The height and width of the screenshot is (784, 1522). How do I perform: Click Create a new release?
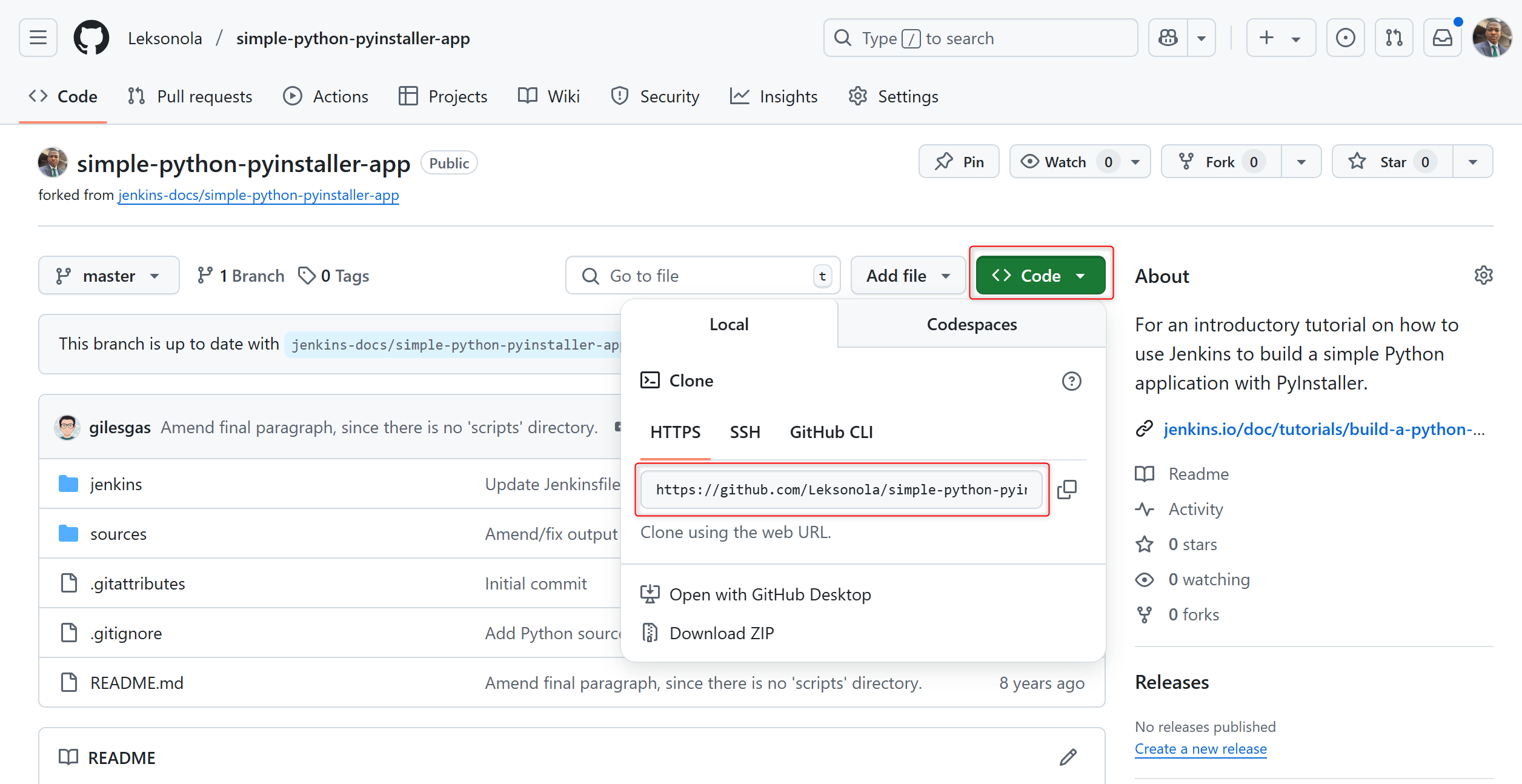click(1201, 749)
